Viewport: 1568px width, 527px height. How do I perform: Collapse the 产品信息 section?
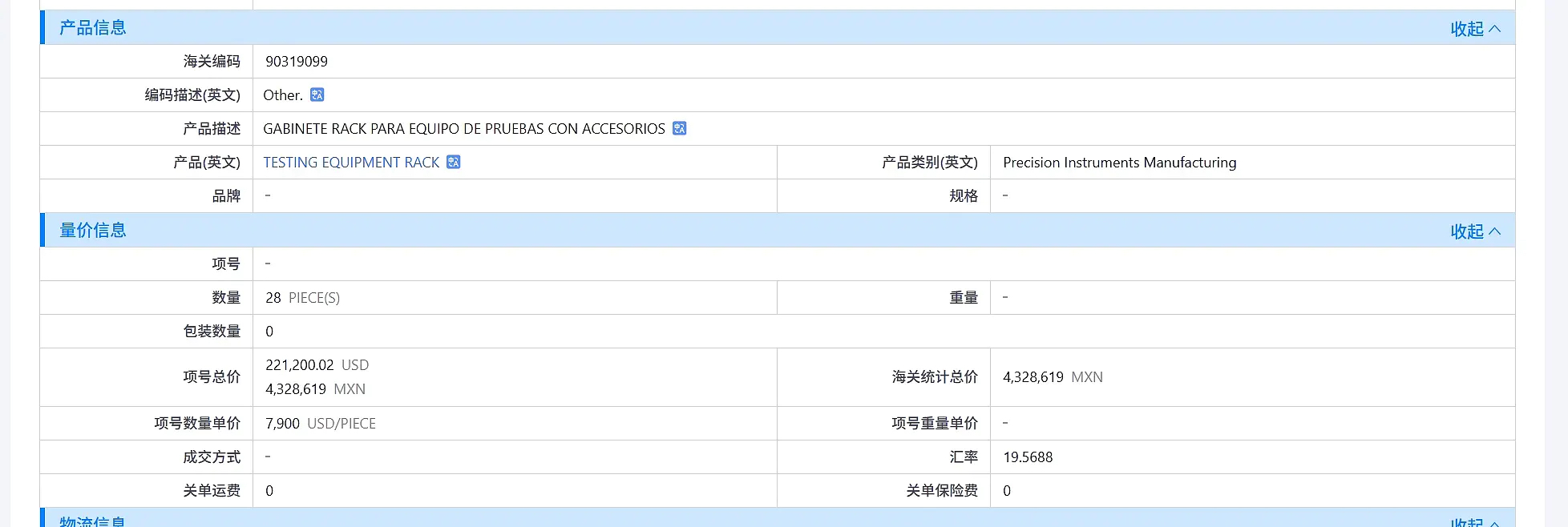tap(1475, 29)
